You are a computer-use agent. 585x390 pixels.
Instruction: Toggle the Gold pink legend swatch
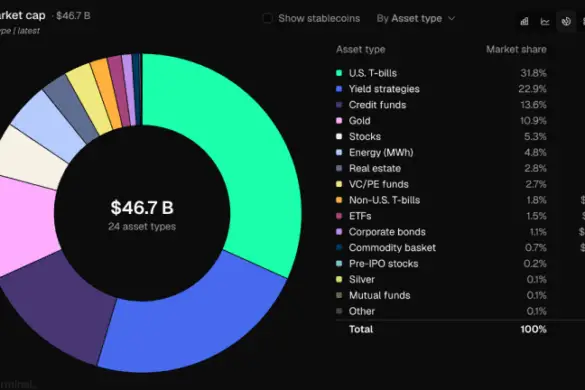[339, 121]
